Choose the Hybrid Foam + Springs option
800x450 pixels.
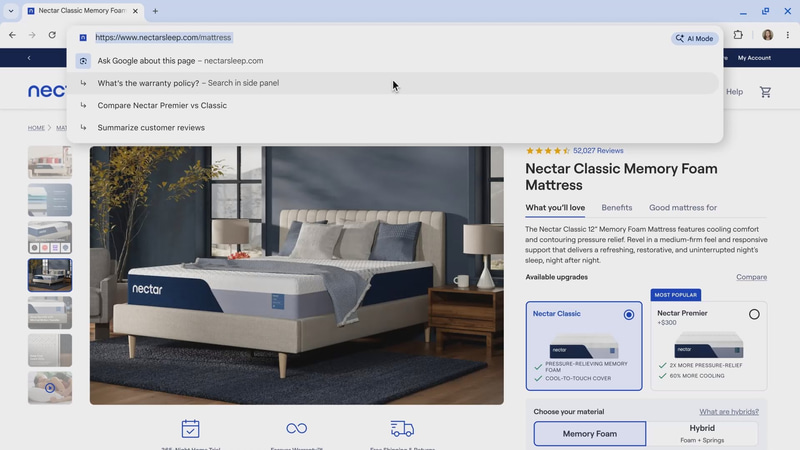coord(702,434)
